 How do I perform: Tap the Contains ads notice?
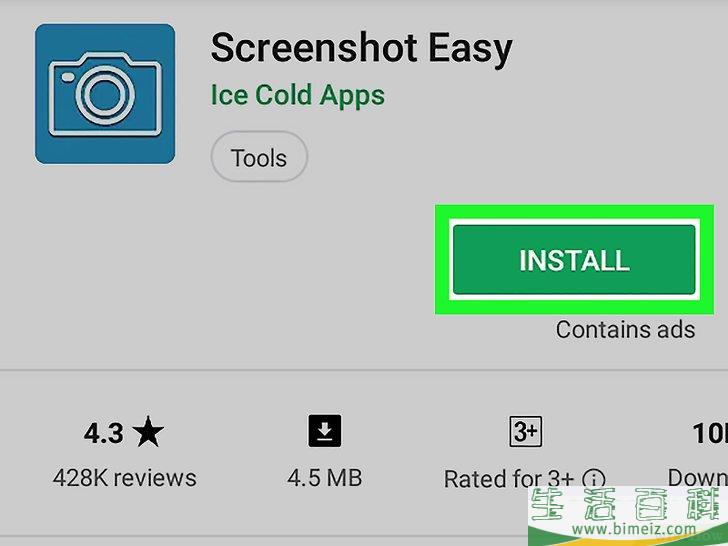(625, 330)
